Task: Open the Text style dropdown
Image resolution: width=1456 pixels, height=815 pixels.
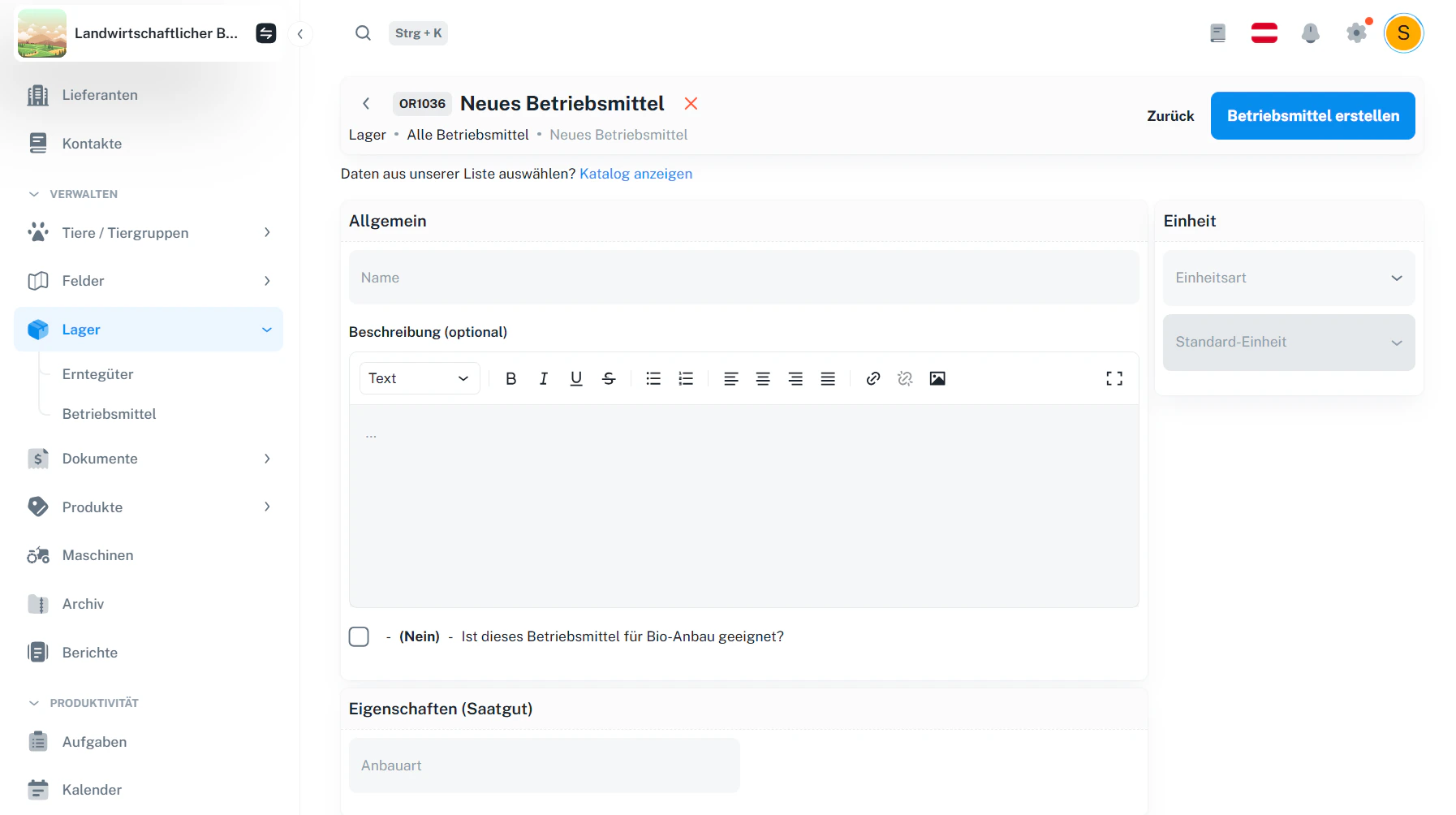Action: point(420,378)
